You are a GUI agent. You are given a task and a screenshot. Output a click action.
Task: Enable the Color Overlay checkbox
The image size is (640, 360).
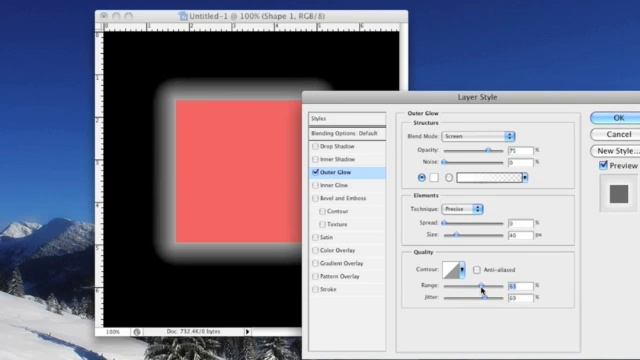315,250
